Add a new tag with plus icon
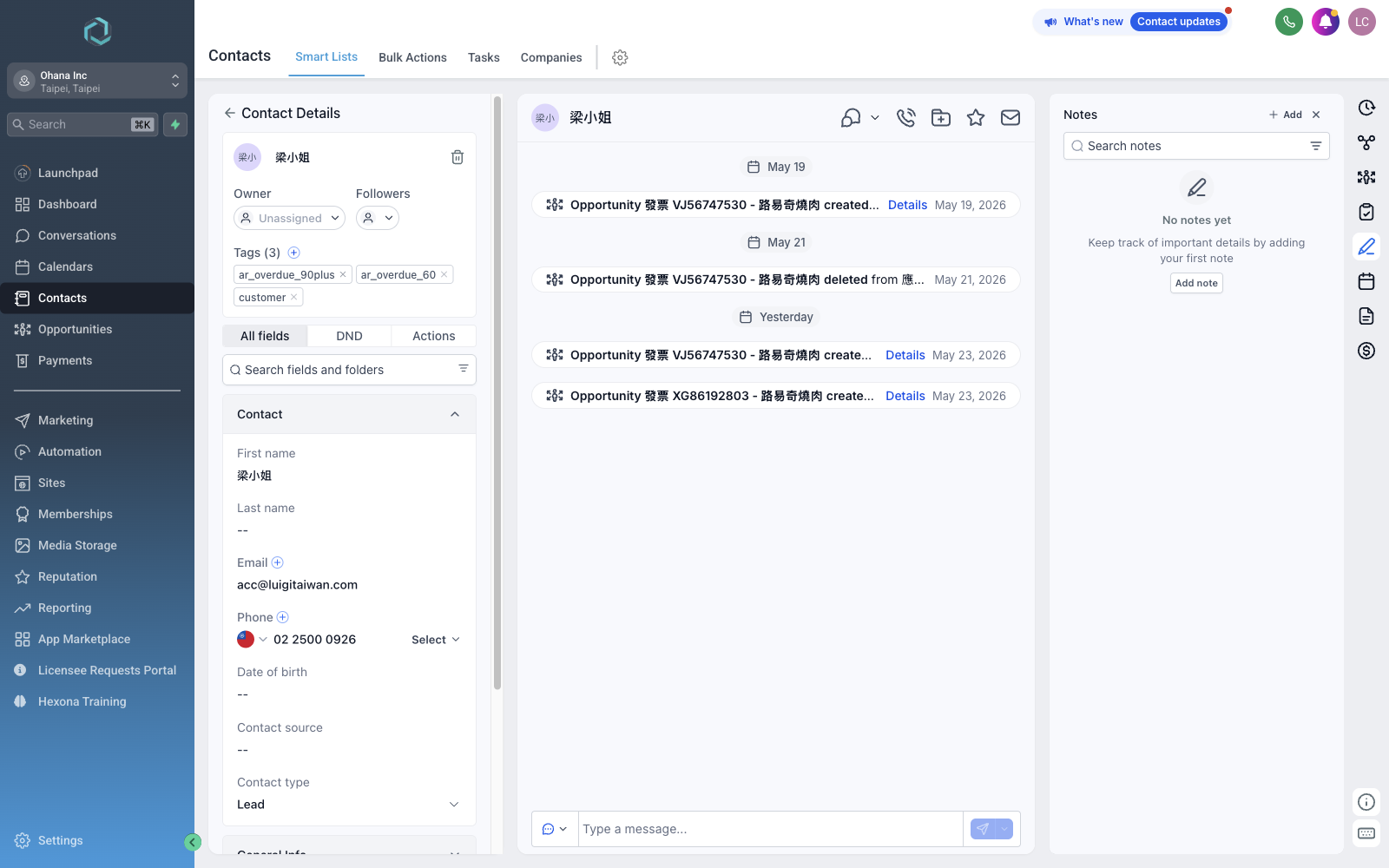This screenshot has height=868, width=1389. 293,253
